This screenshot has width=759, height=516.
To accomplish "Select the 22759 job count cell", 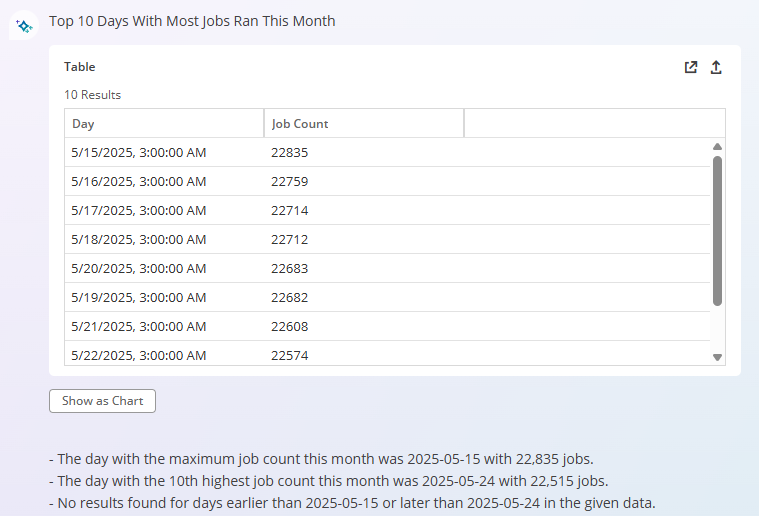I will [364, 182].
